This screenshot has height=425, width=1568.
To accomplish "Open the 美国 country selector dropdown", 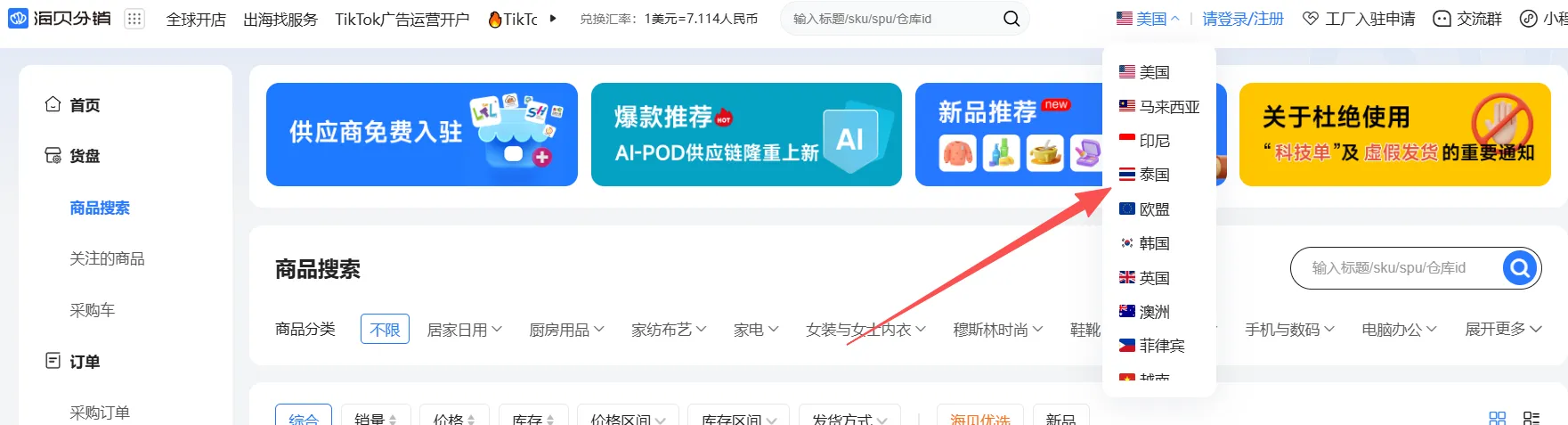I will (x=1149, y=19).
